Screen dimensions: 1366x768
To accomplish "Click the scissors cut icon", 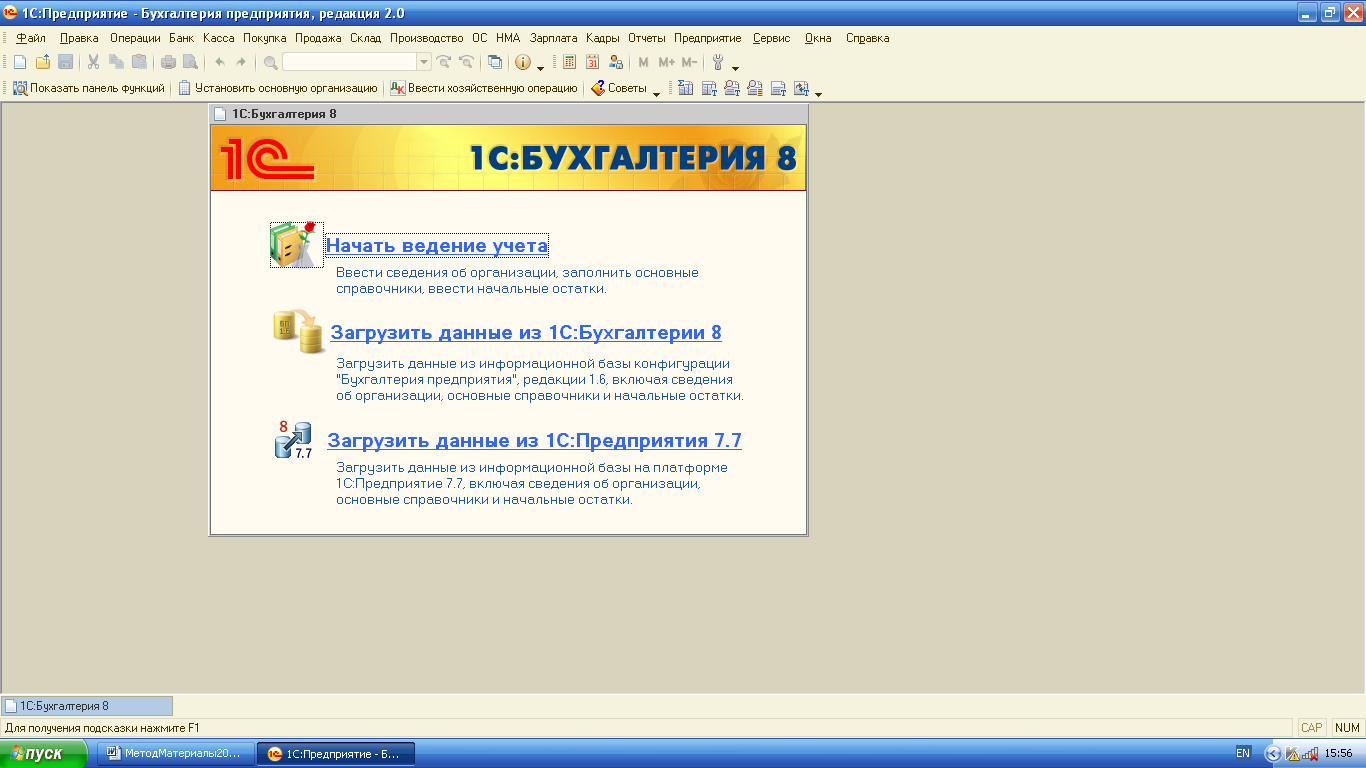I will coord(93,62).
